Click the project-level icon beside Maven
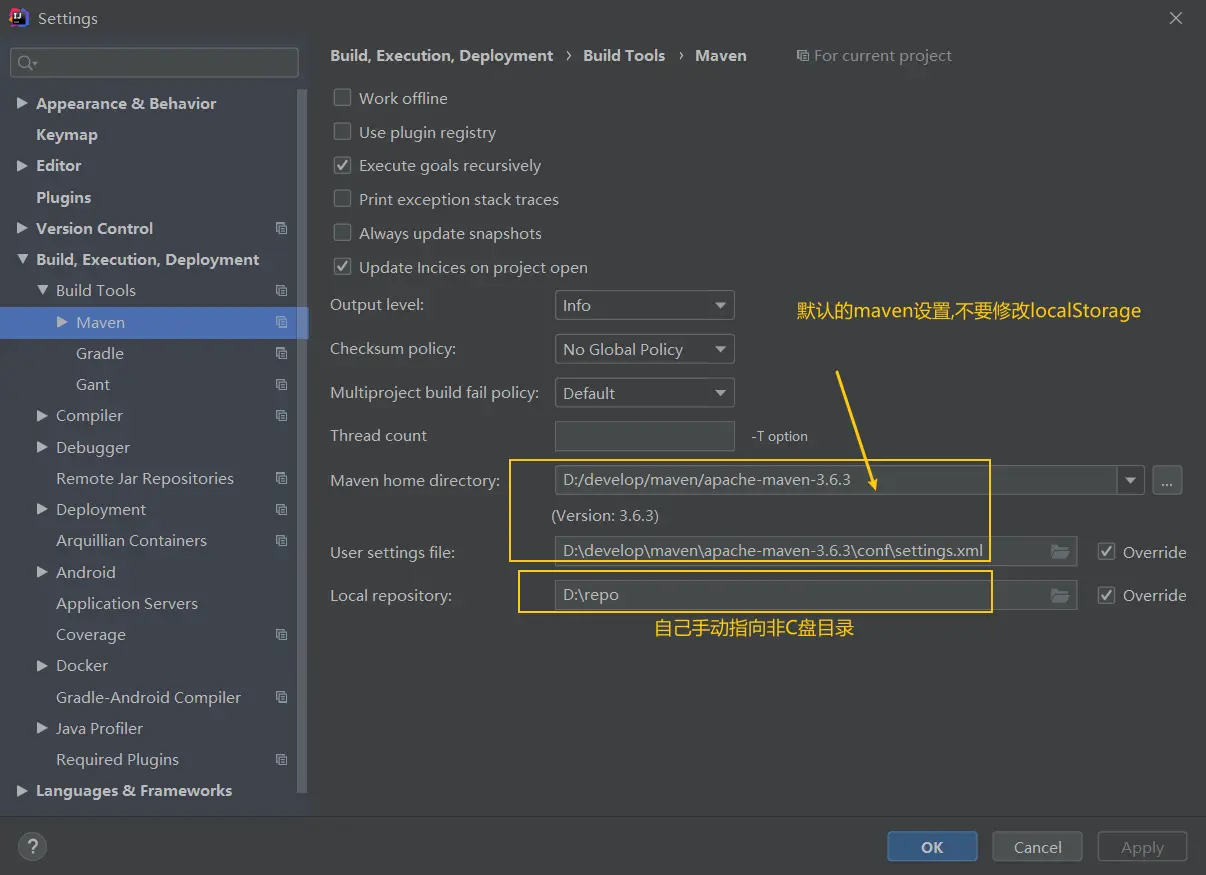The image size is (1206, 875). pyautogui.click(x=281, y=322)
